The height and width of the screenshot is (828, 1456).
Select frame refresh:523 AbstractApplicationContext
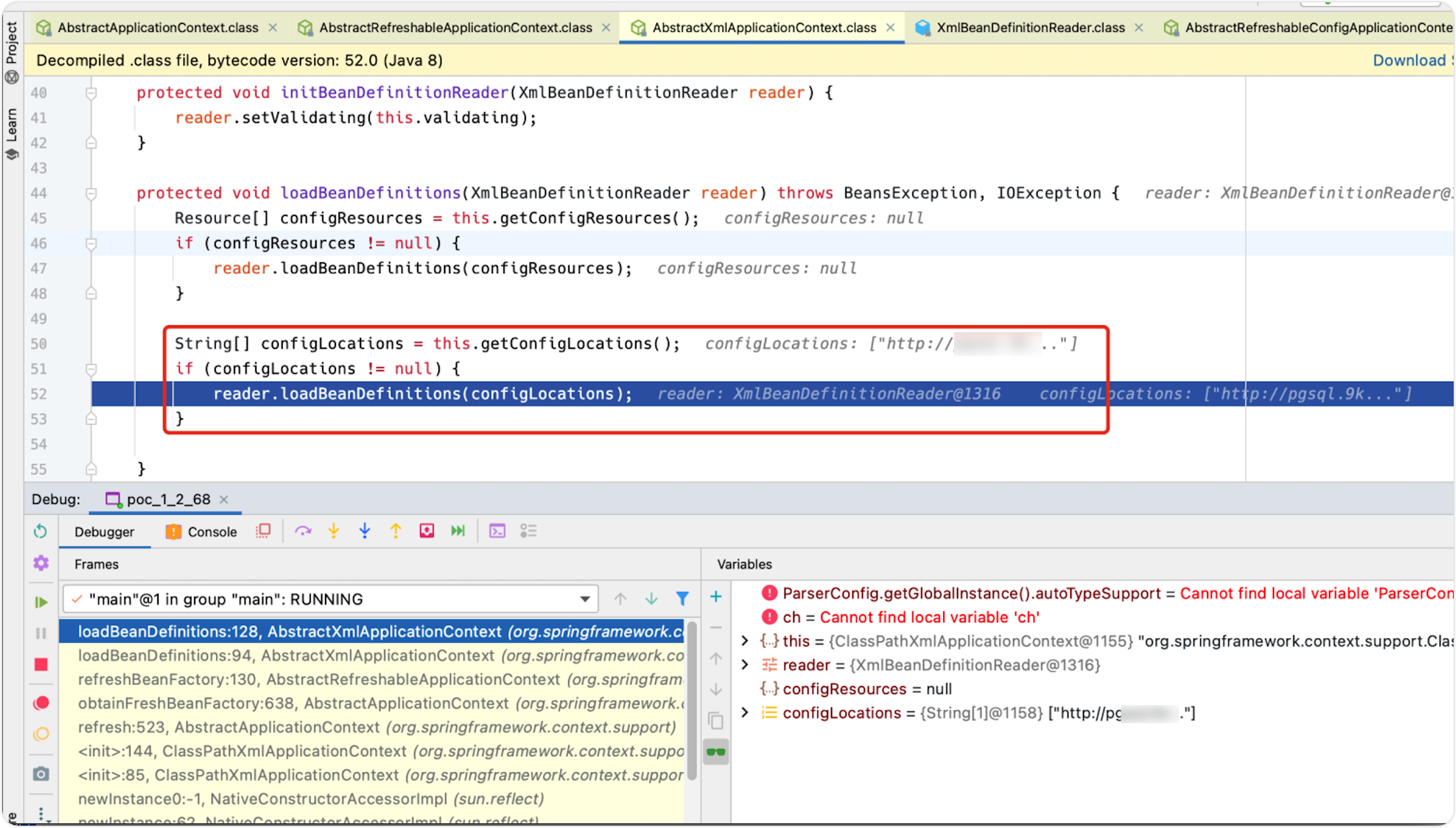[372, 728]
